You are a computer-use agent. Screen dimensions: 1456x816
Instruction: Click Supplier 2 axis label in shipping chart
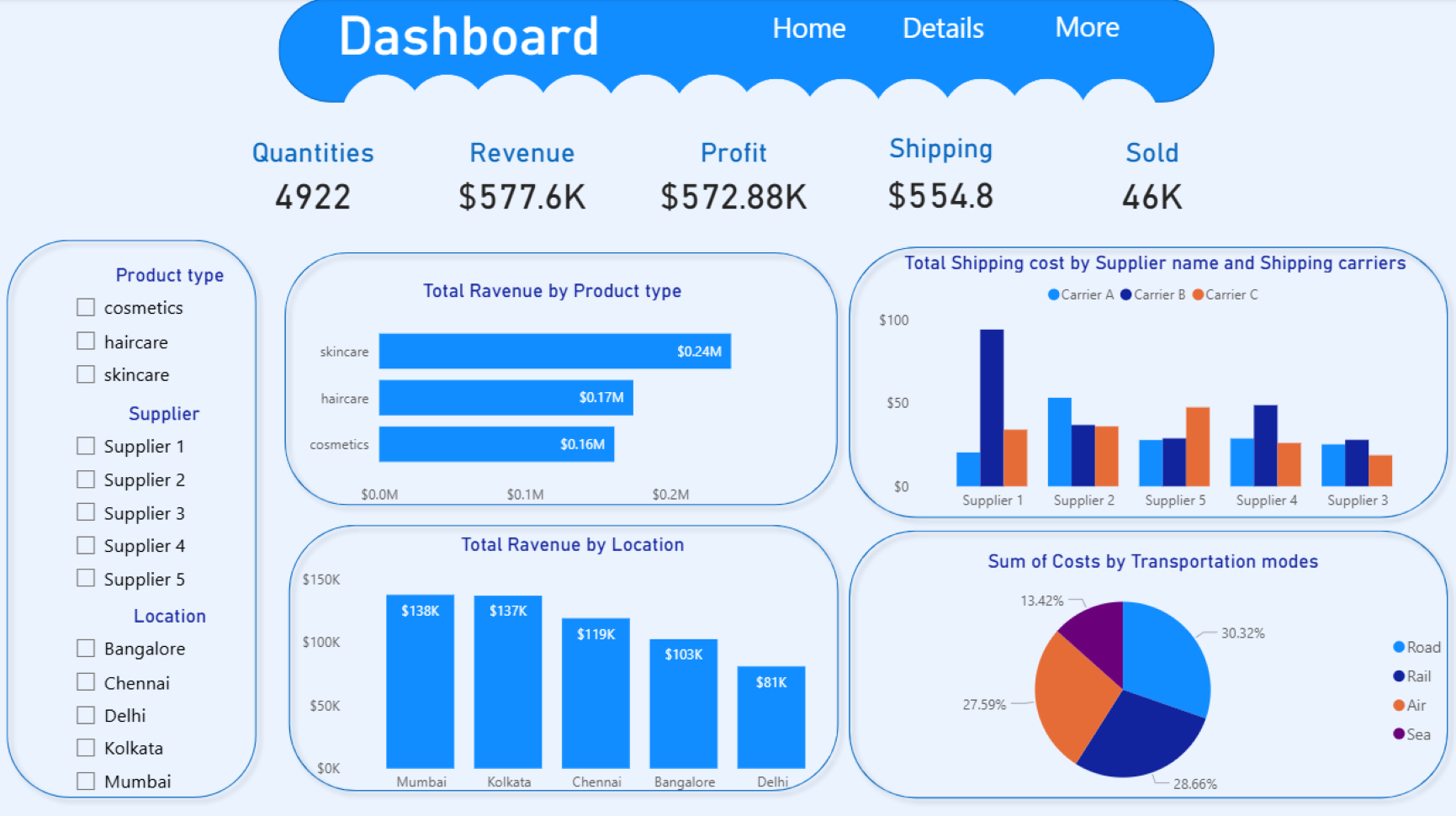pyautogui.click(x=1083, y=500)
